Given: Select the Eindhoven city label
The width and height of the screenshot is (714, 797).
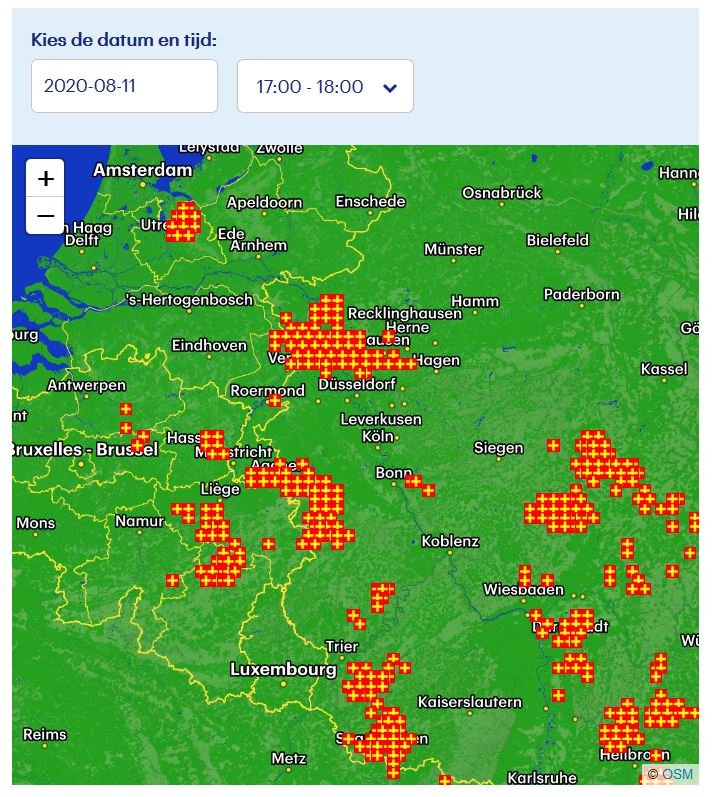Looking at the screenshot, I should (x=209, y=345).
